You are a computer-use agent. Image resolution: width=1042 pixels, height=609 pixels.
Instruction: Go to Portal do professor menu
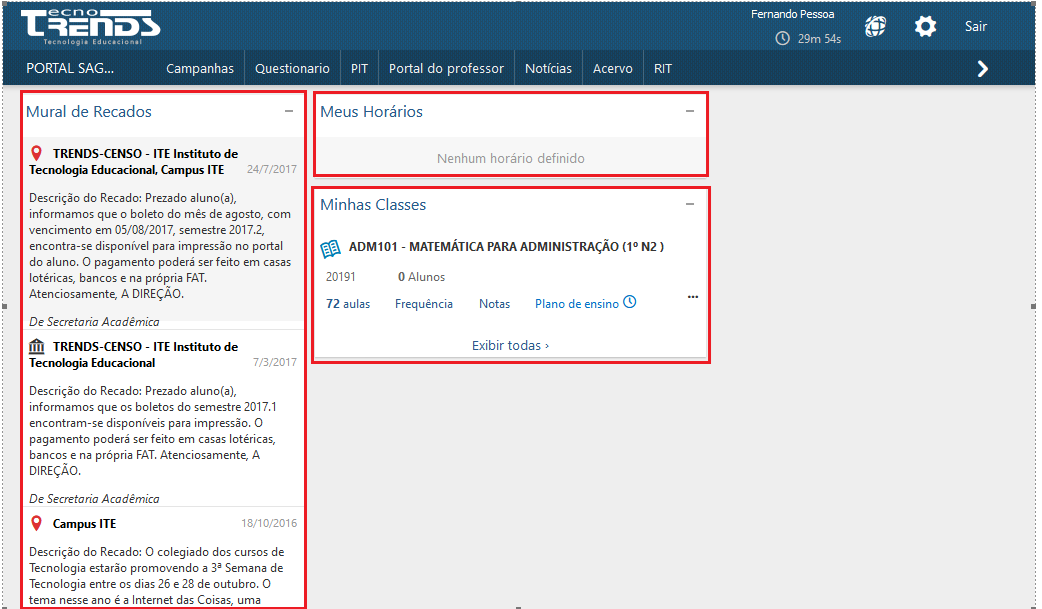(446, 69)
